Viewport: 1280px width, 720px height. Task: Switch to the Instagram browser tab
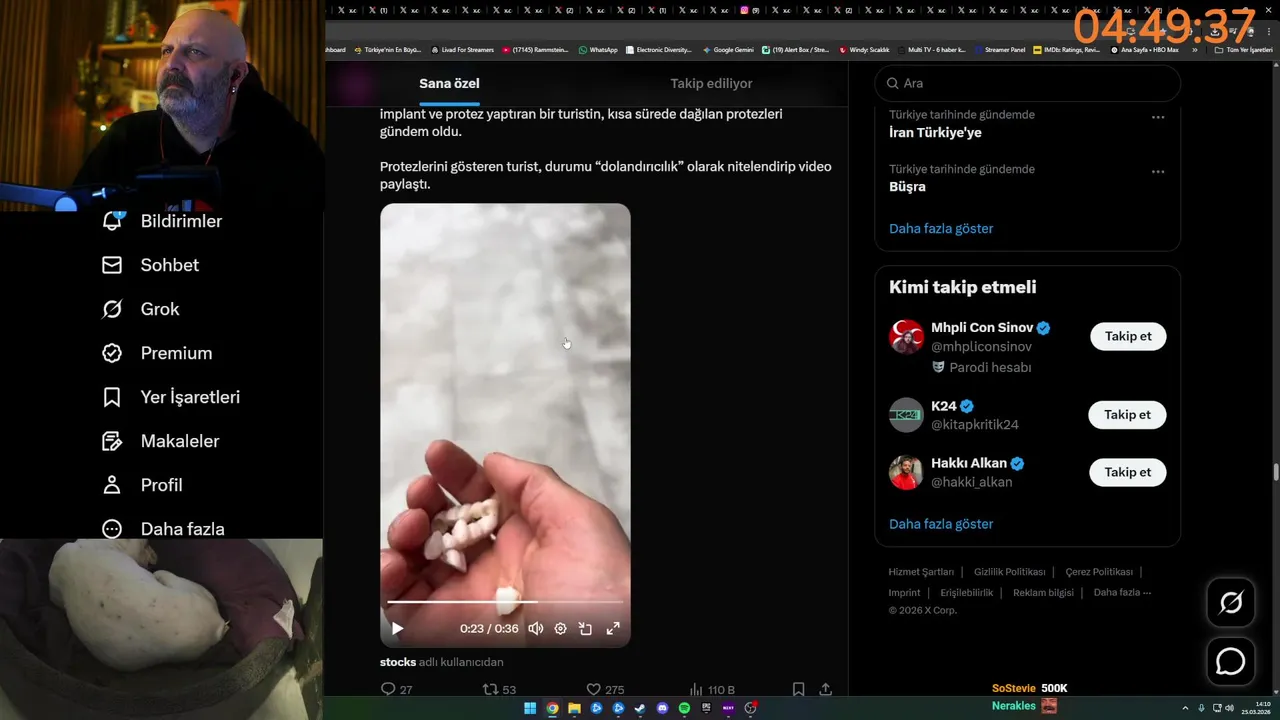tap(749, 10)
